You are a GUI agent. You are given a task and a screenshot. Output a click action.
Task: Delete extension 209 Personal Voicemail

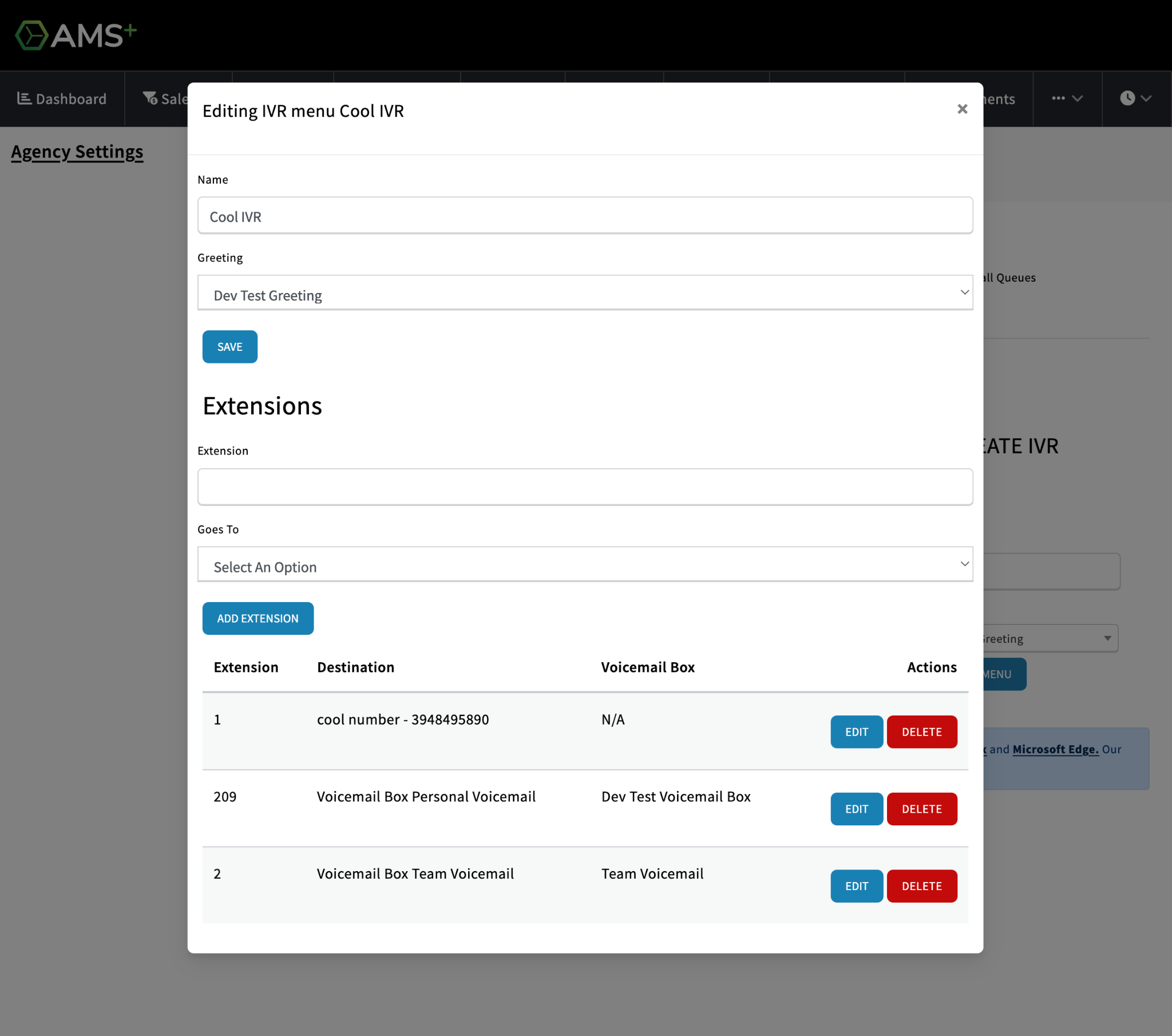[922, 809]
